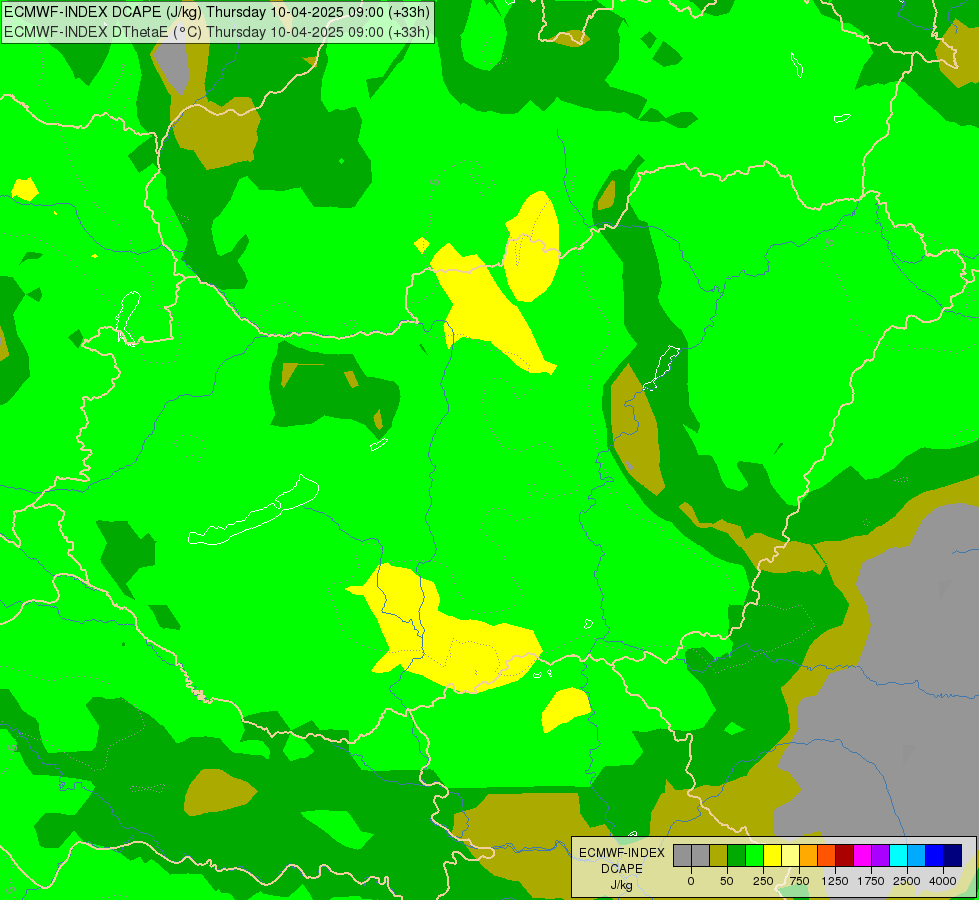
Task: Click the ECMWF-INDEX DThetaE (°C) title line
Action: pyautogui.click(x=217, y=32)
